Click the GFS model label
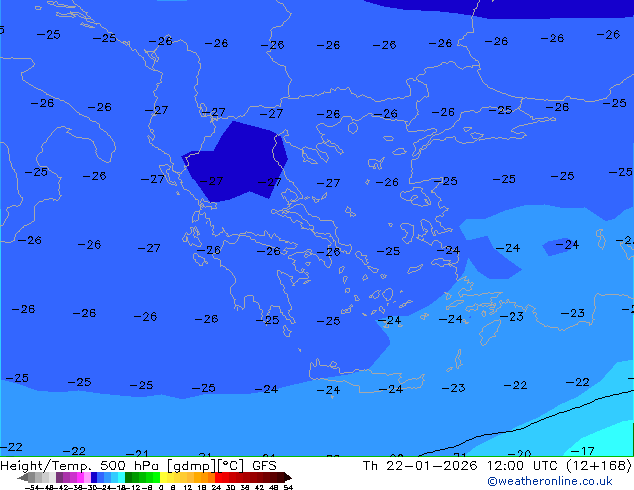634x490 pixels. coord(264,466)
